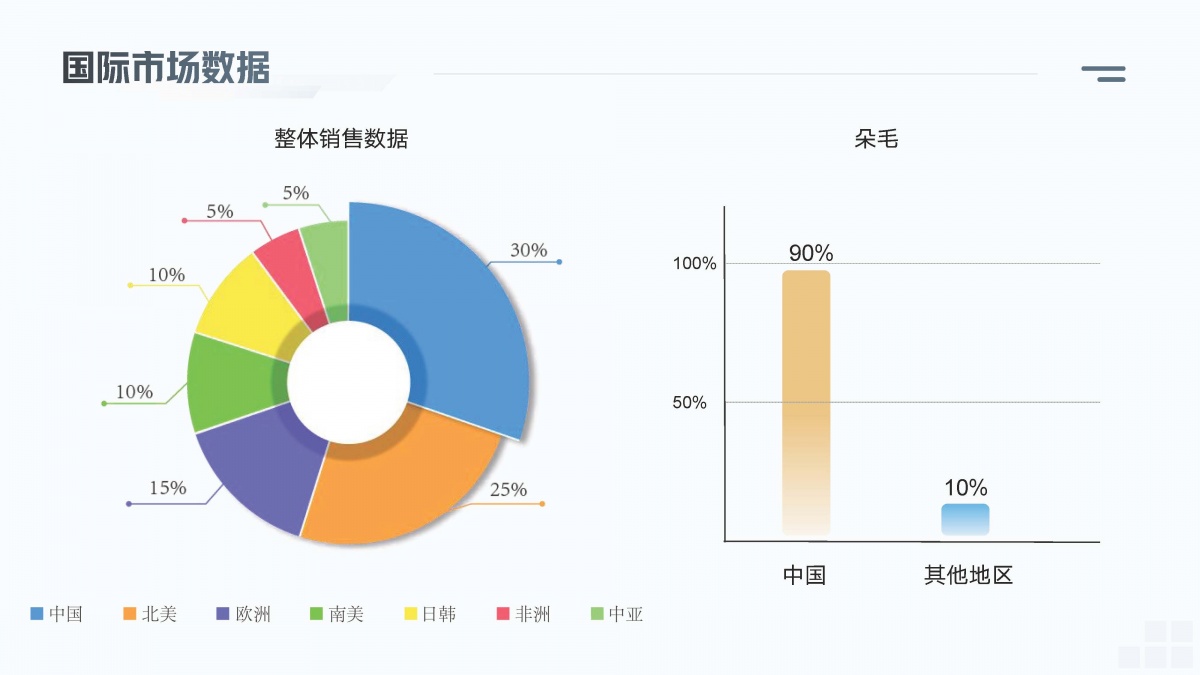
Task: Click the 欧洲 purple legend marker
Action: (222, 614)
